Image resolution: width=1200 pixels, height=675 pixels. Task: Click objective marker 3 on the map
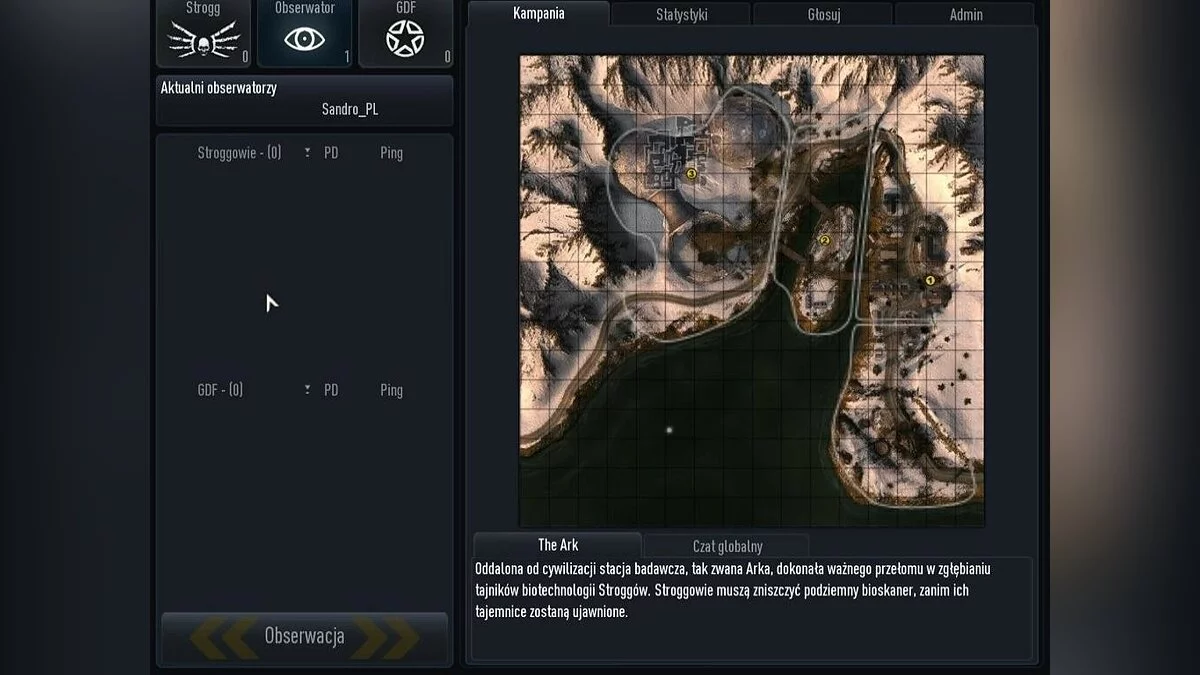tap(691, 173)
